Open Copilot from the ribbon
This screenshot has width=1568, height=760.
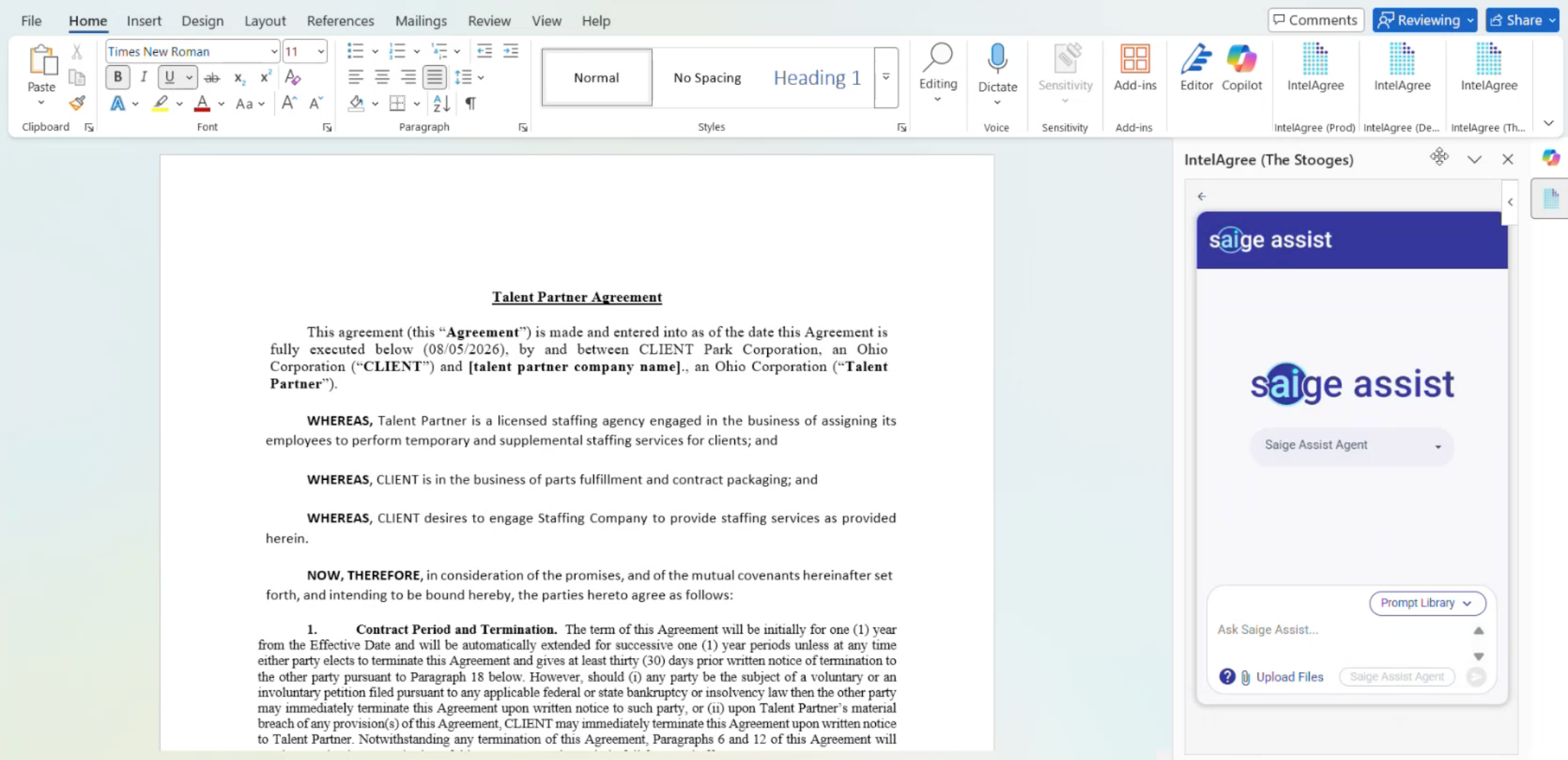point(1241,67)
